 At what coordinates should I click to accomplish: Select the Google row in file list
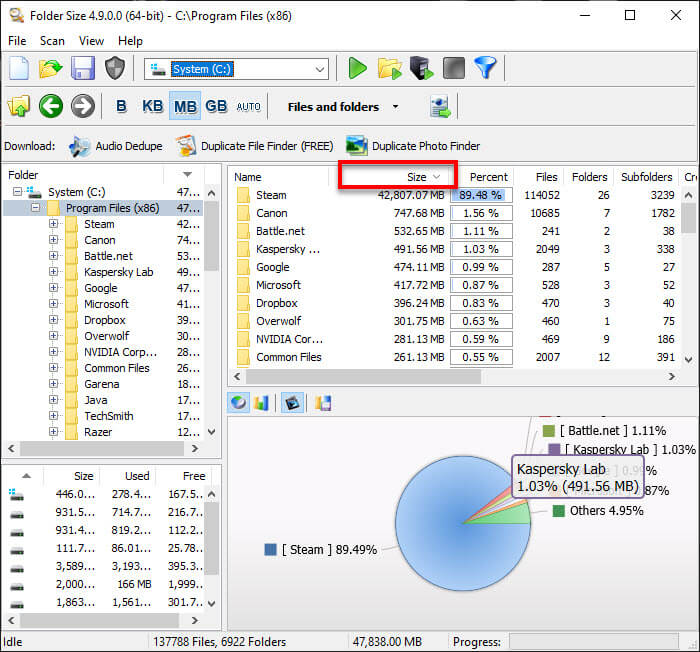click(x=454, y=267)
